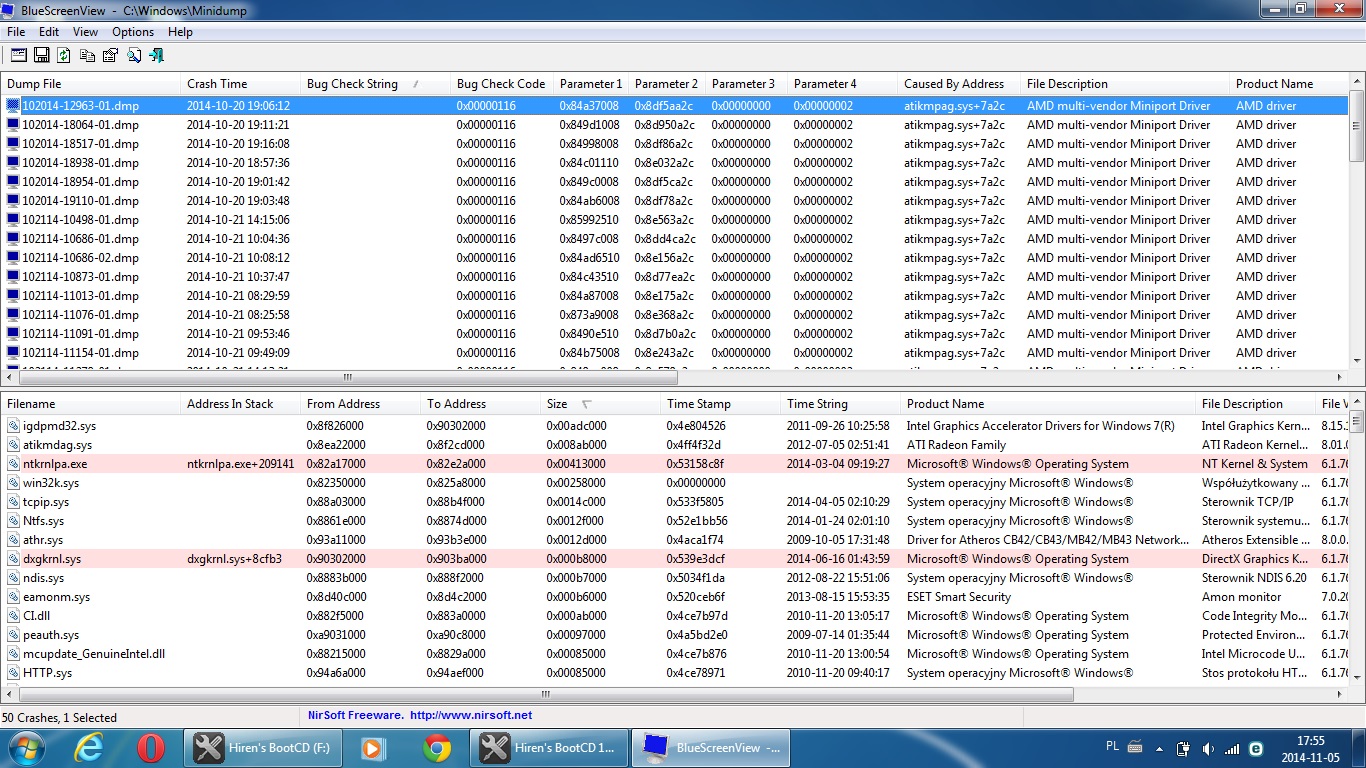The height and width of the screenshot is (768, 1366).
Task: Switch to Hiren's BootCD (F:) taskbar window
Action: point(263,748)
